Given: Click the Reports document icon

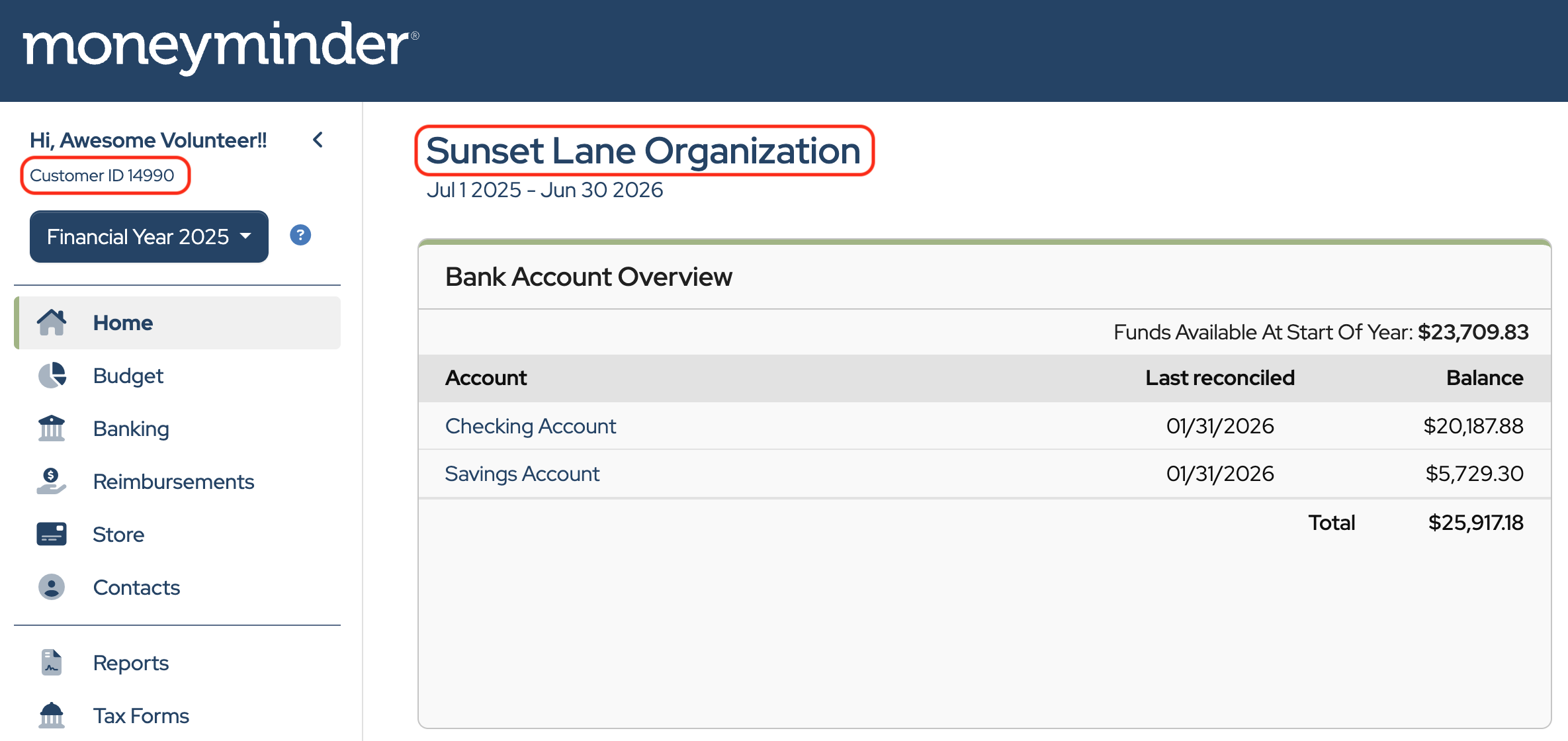Looking at the screenshot, I should pos(52,662).
